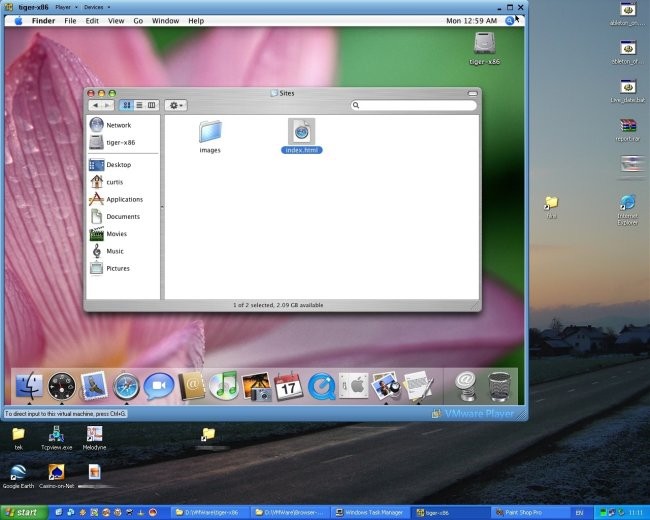650x520 pixels.
Task: Click the Spotlight search icon
Action: (x=509, y=21)
